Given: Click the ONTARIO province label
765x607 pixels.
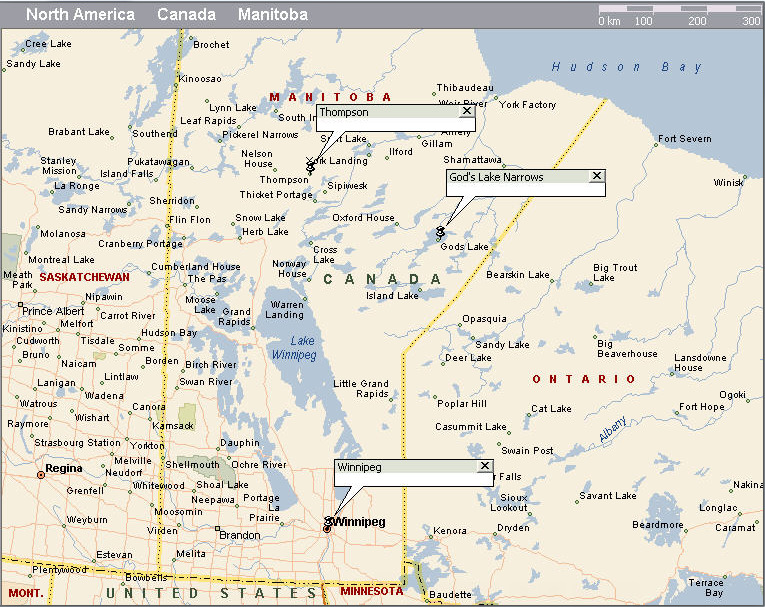Looking at the screenshot, I should 583,379.
